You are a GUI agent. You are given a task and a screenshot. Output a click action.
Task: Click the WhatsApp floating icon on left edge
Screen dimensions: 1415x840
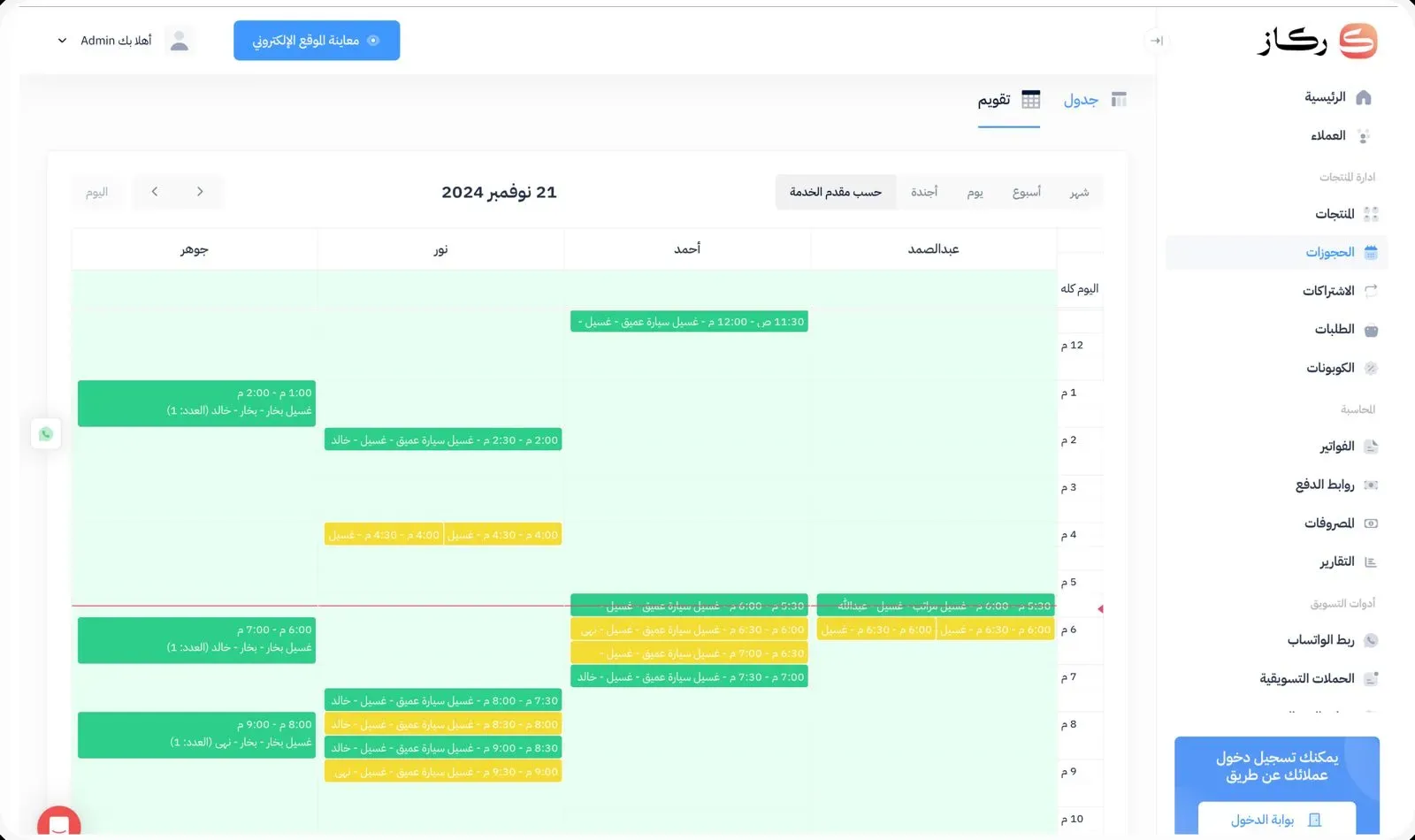(x=46, y=434)
